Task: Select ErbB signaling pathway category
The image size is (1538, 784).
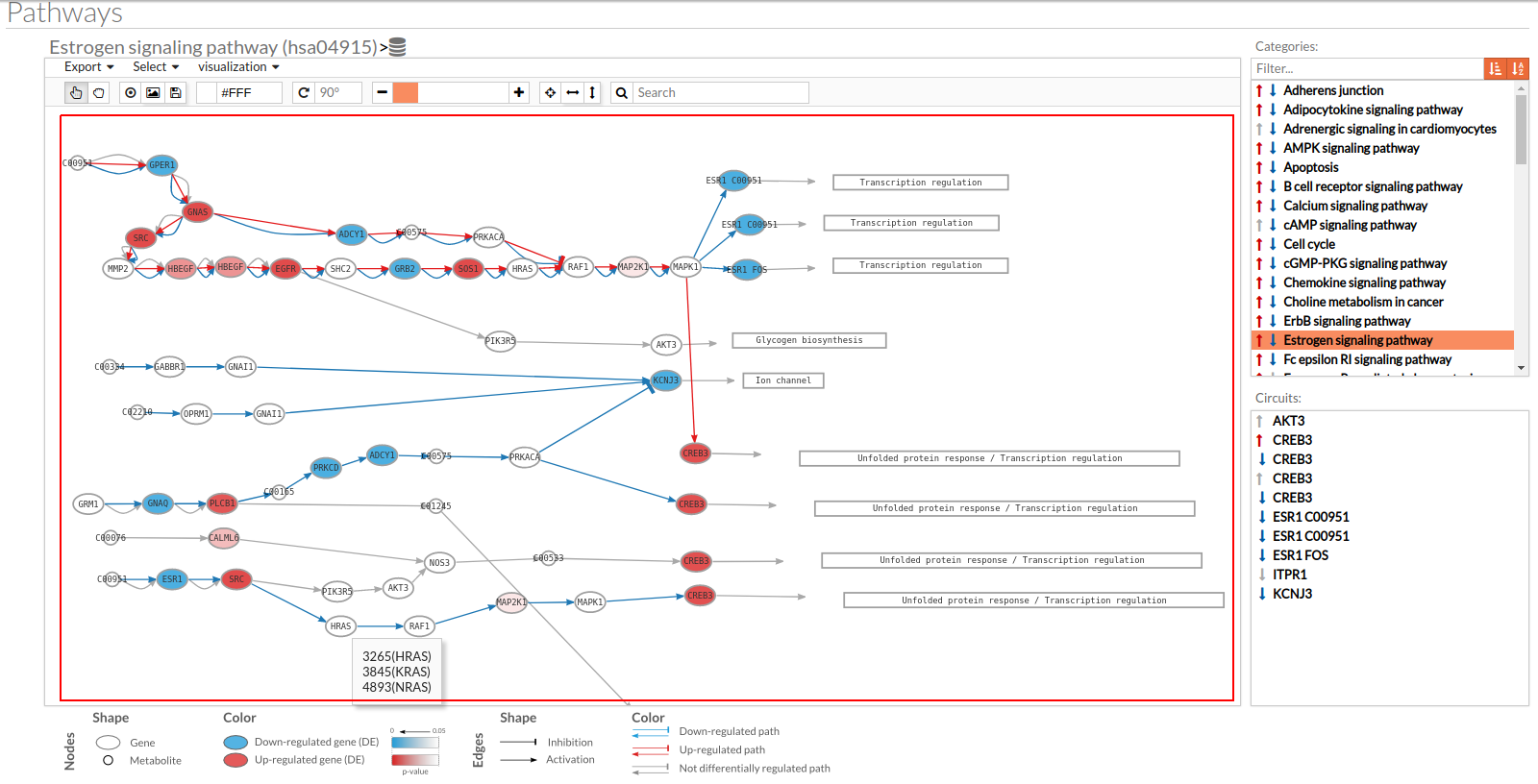Action: pos(1347,321)
